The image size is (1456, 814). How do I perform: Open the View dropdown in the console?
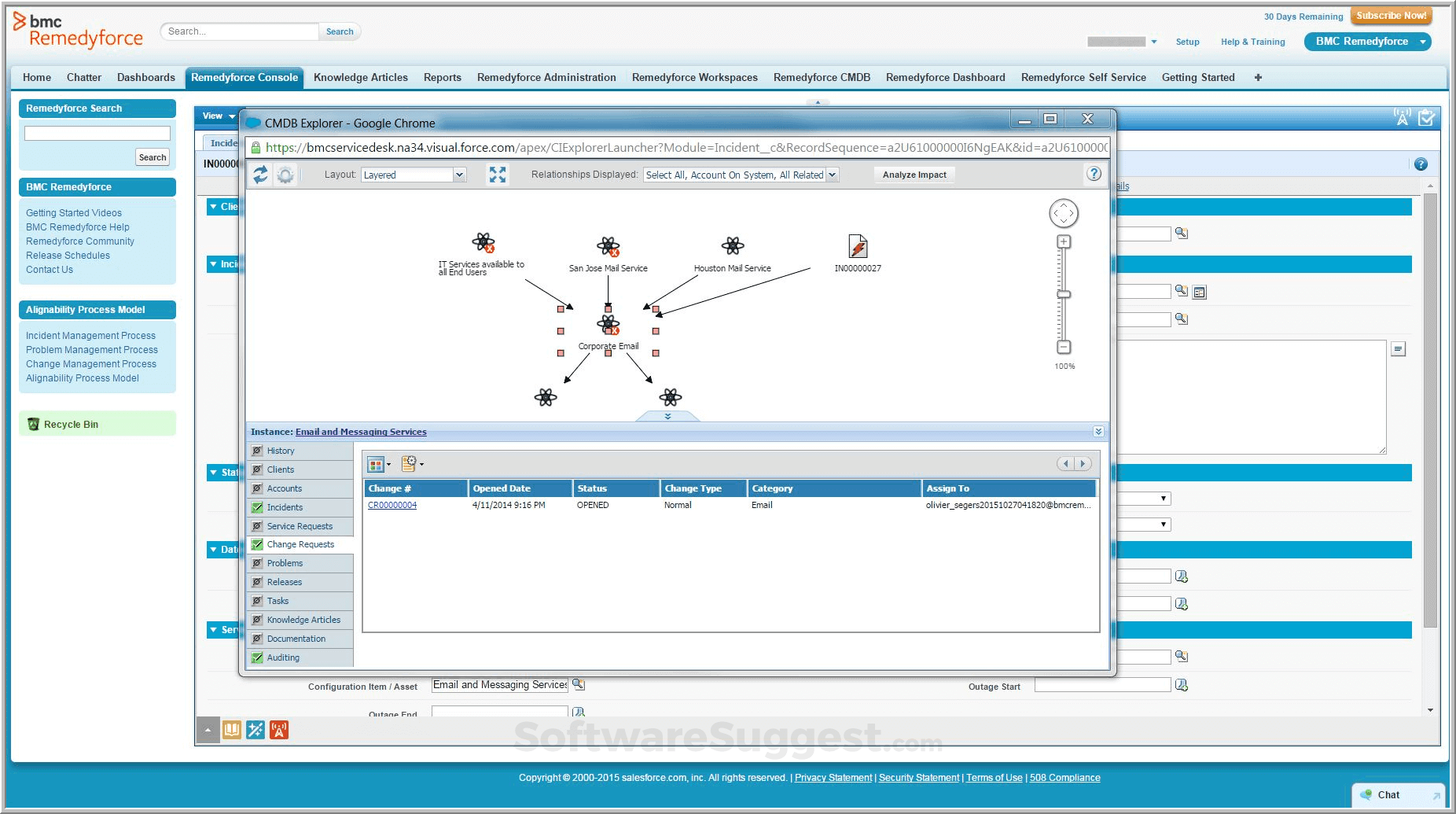tap(218, 116)
